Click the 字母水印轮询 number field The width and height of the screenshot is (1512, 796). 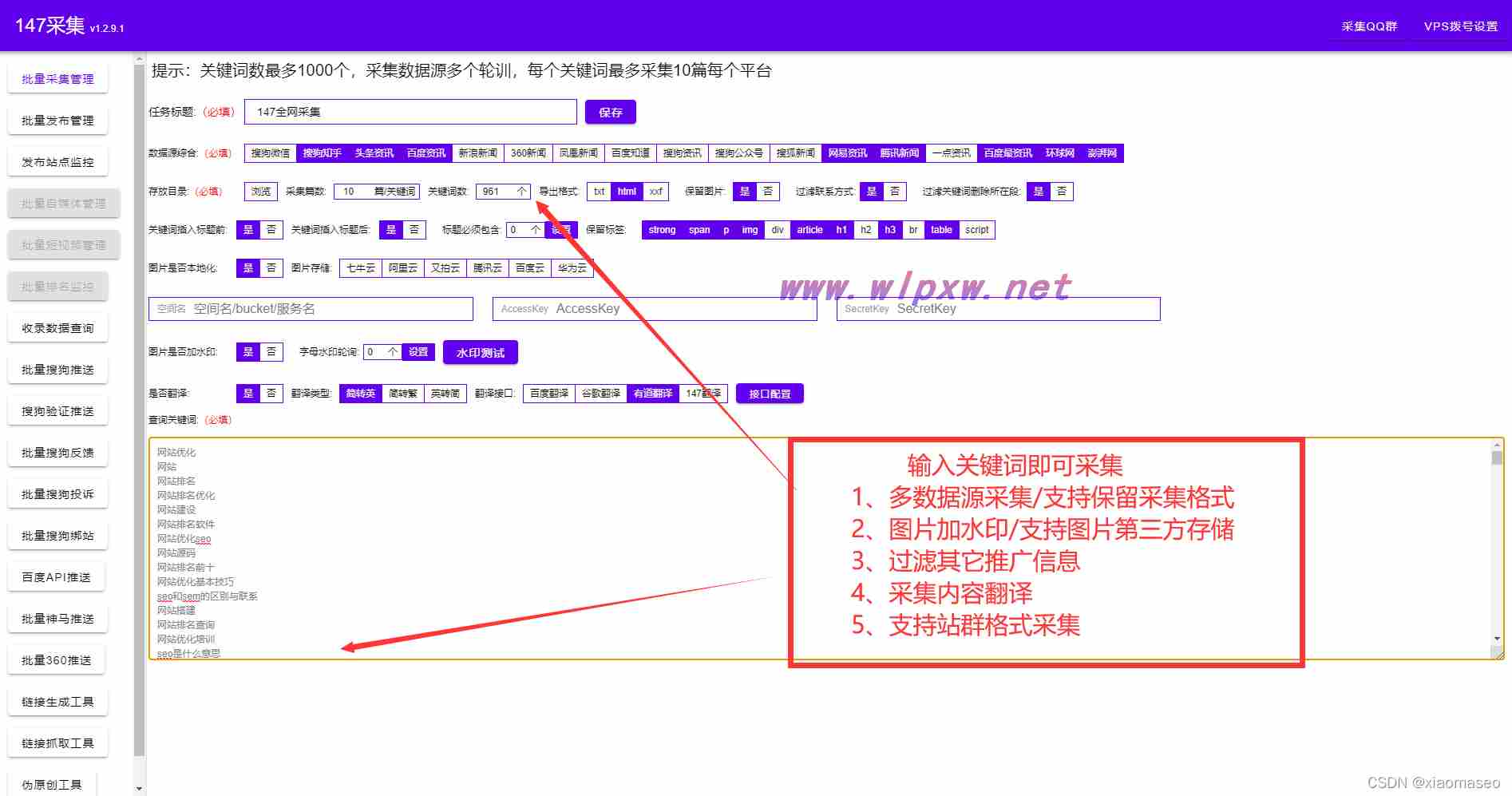point(382,352)
